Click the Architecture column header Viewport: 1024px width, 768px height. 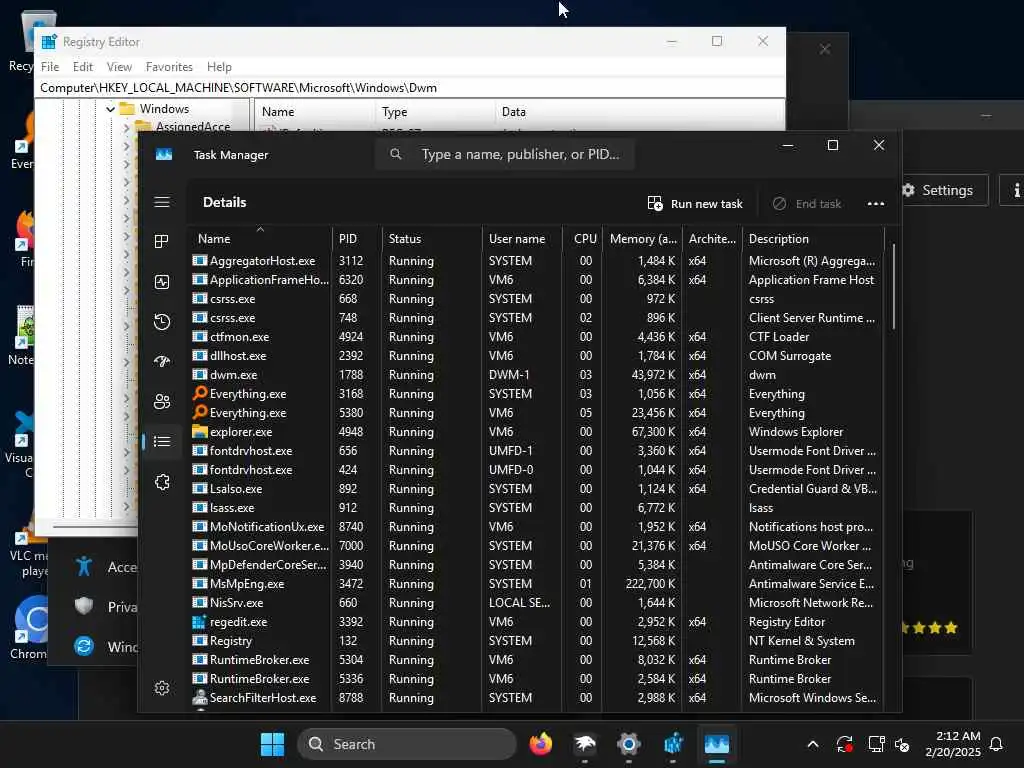point(712,238)
